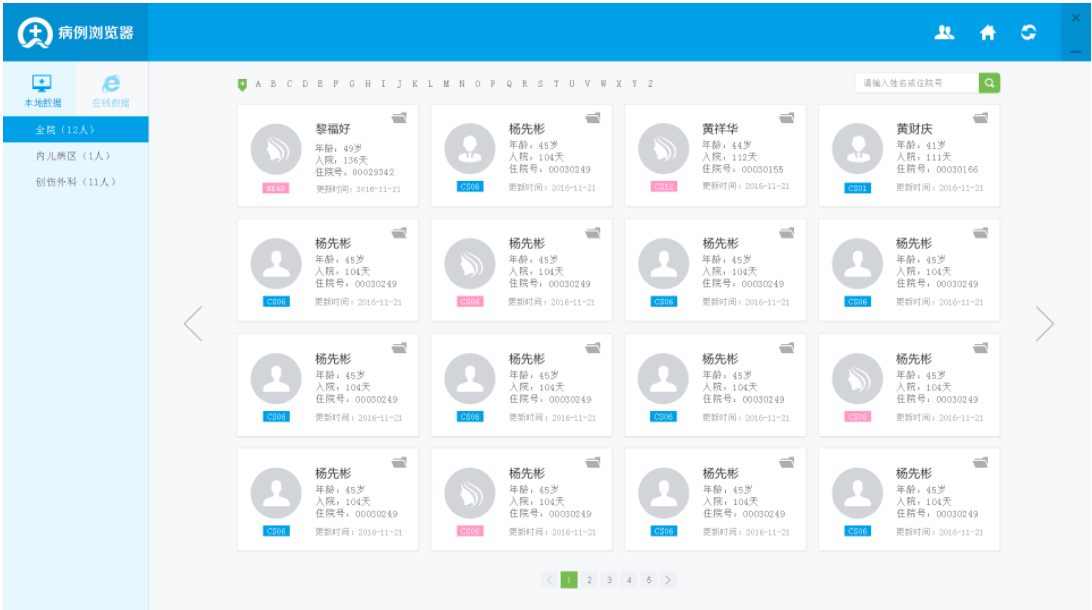Filter patients by letter H
The image size is (1092, 610).
[x=368, y=84]
